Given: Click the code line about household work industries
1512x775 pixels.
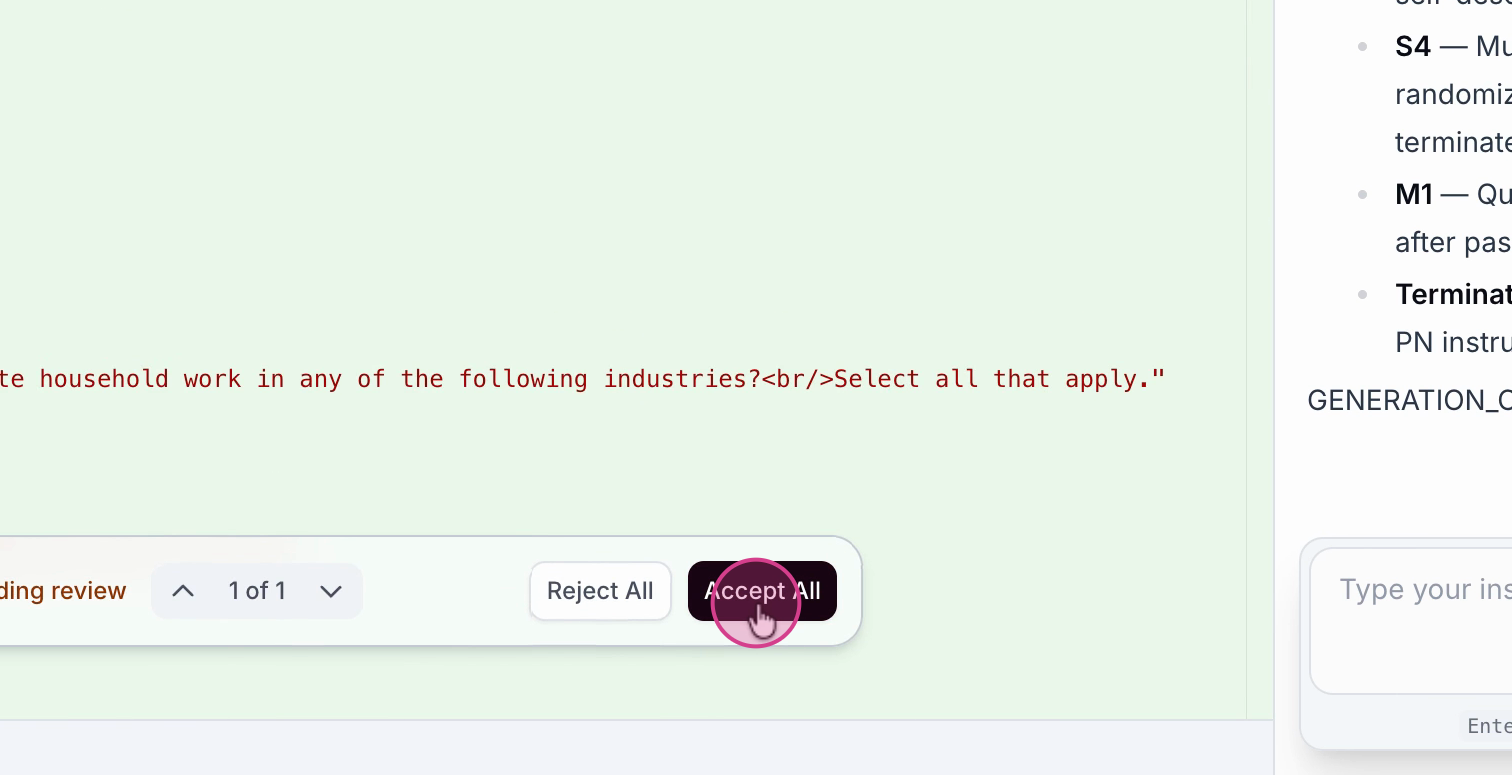Looking at the screenshot, I should 400,379.
